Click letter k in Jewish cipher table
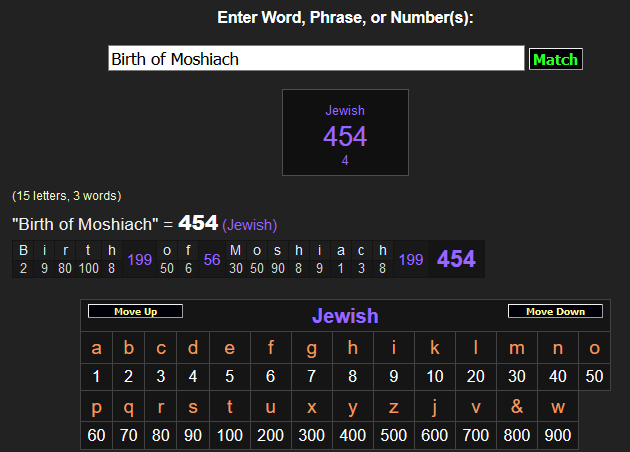This screenshot has height=452, width=630. [x=435, y=348]
